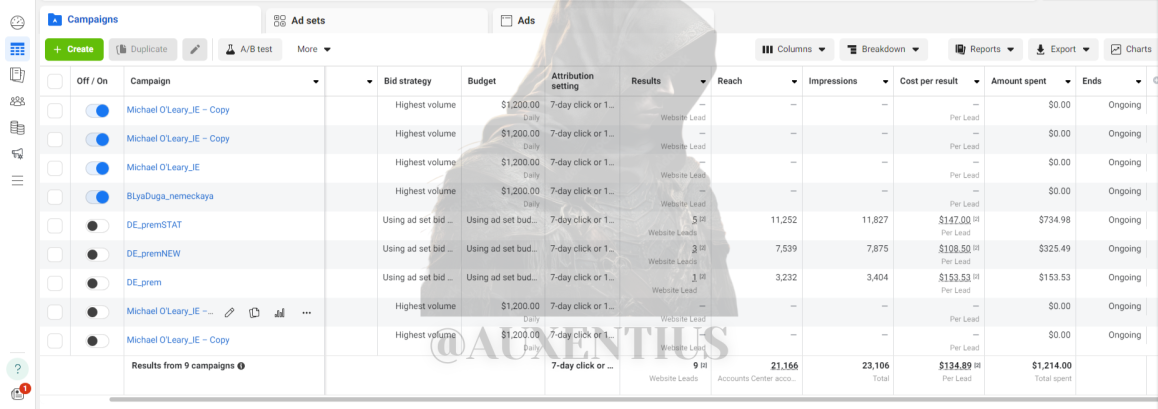Viewport: 1158px width, 409px height.
Task: Click the megaphone advertising icon in the sidebar
Action: [x=17, y=154]
